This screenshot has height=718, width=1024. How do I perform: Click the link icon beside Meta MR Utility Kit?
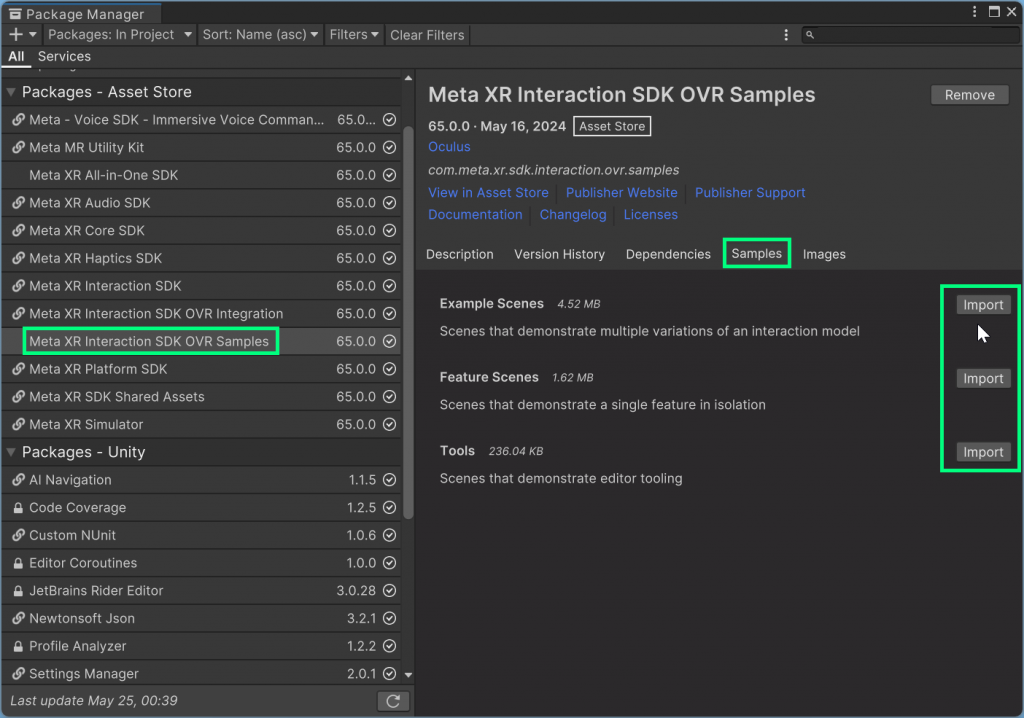(x=18, y=147)
